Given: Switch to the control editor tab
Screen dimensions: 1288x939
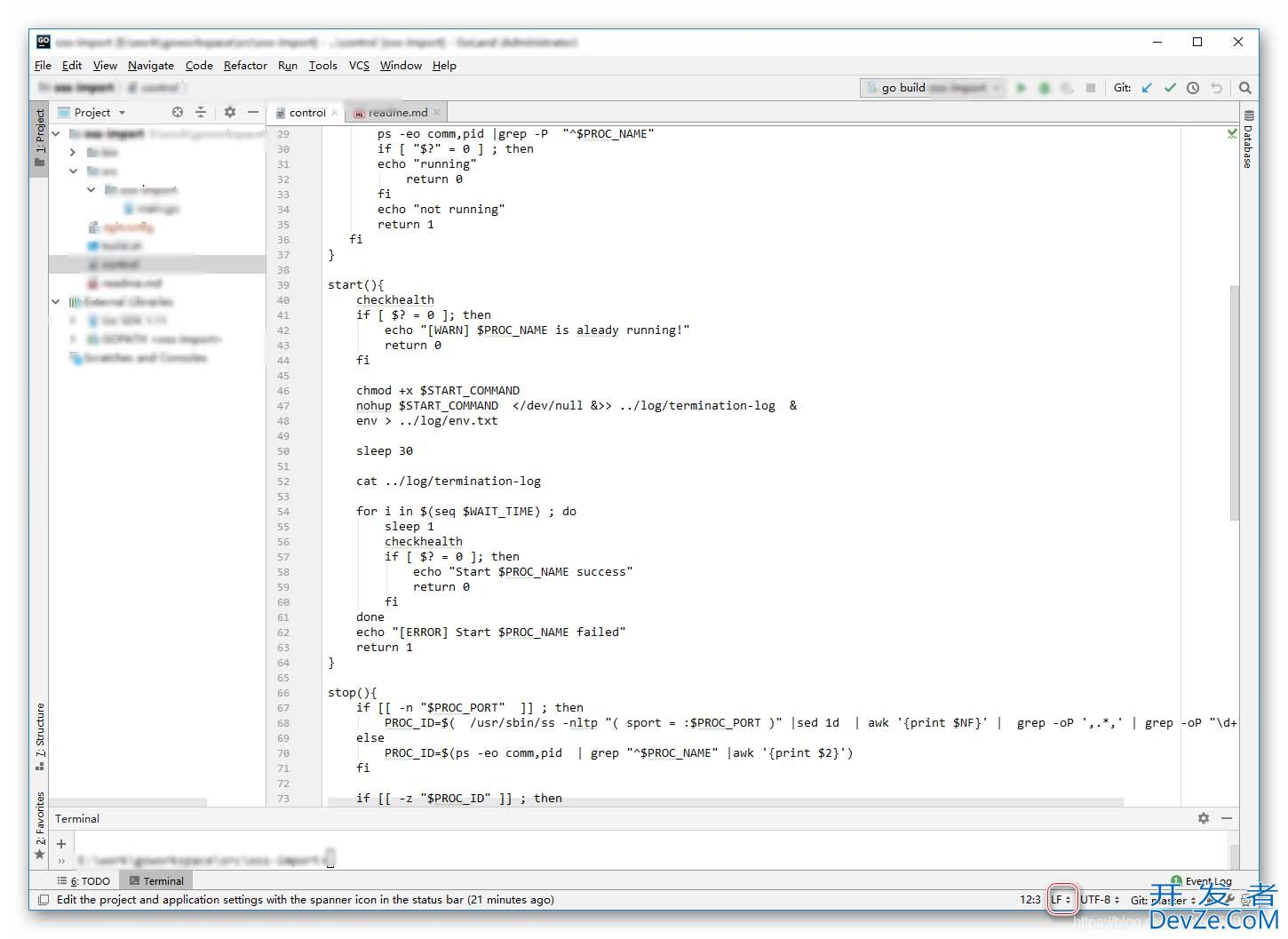Looking at the screenshot, I should coord(306,113).
